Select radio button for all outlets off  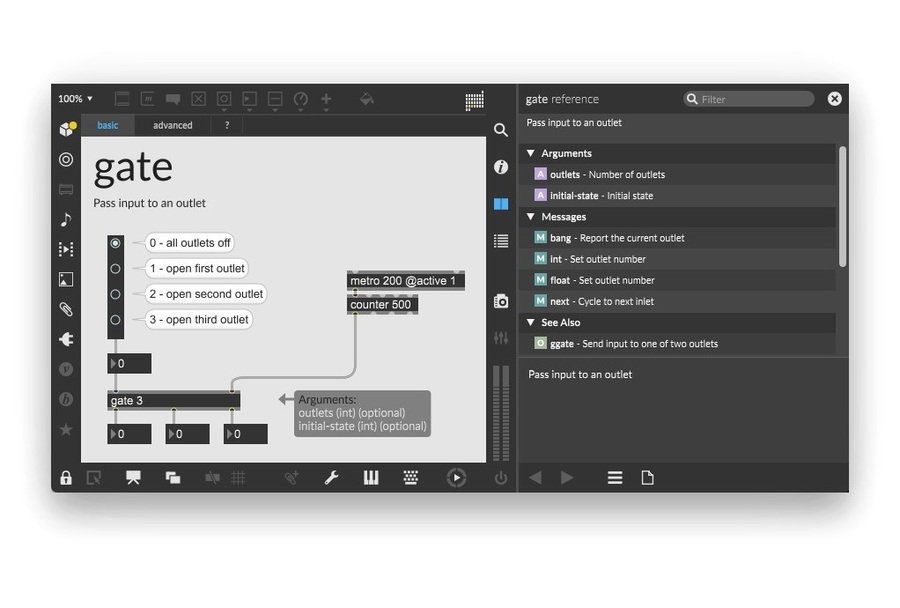click(x=116, y=243)
